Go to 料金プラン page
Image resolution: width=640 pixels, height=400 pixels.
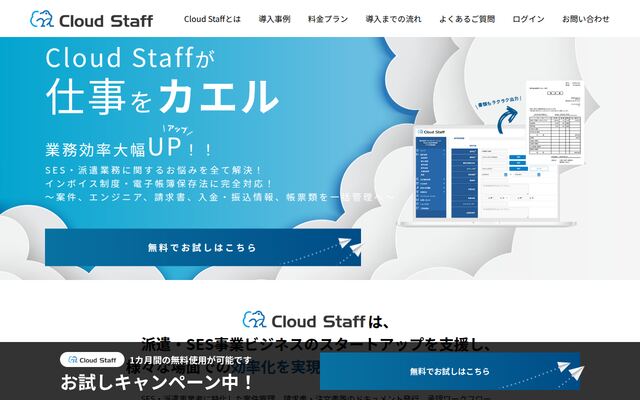[328, 19]
